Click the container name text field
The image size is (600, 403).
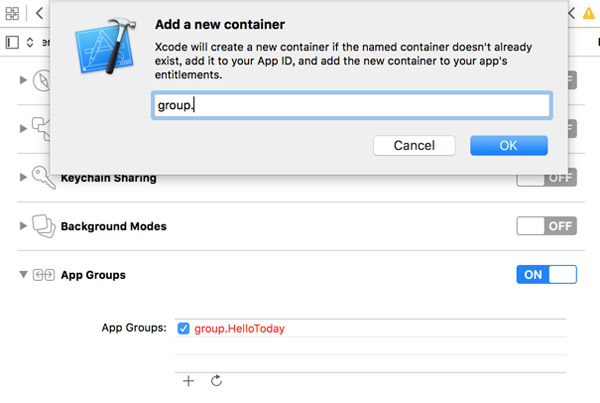point(351,105)
